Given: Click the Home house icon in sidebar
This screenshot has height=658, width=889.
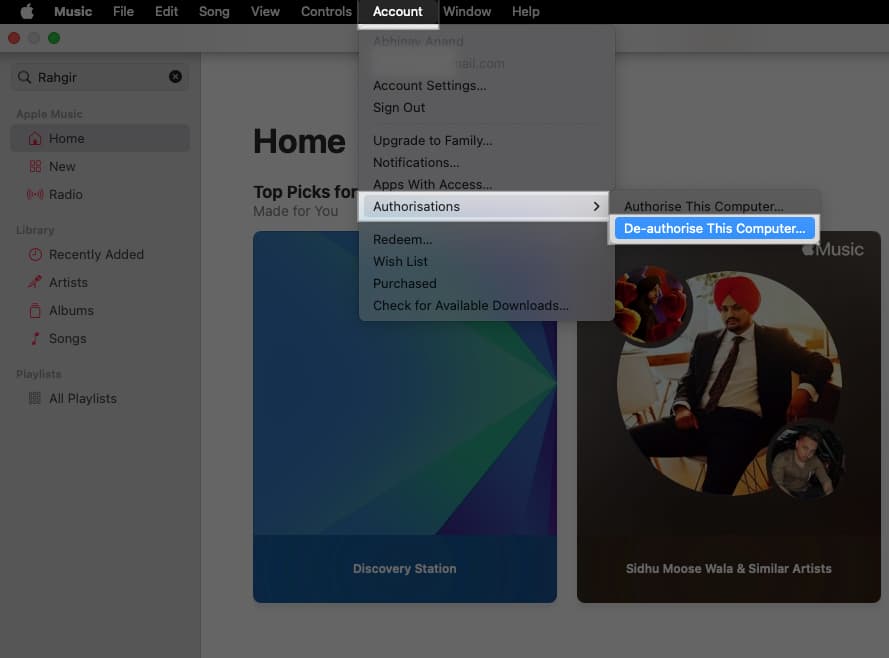Looking at the screenshot, I should point(35,138).
